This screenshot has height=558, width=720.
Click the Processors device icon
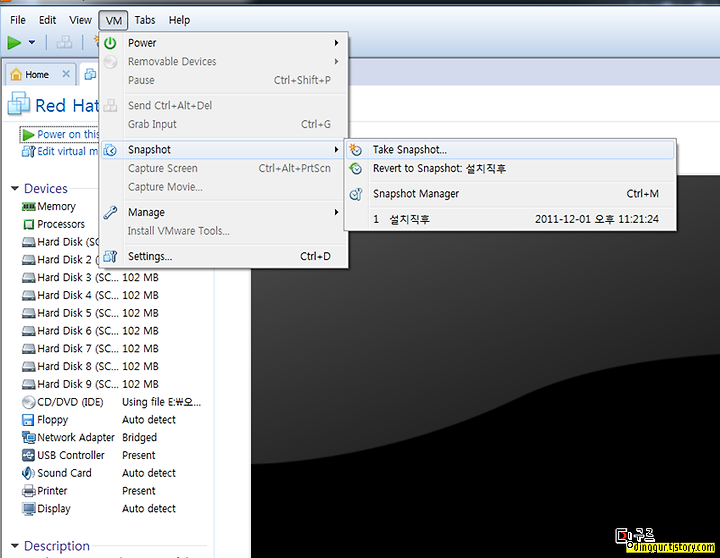28,224
